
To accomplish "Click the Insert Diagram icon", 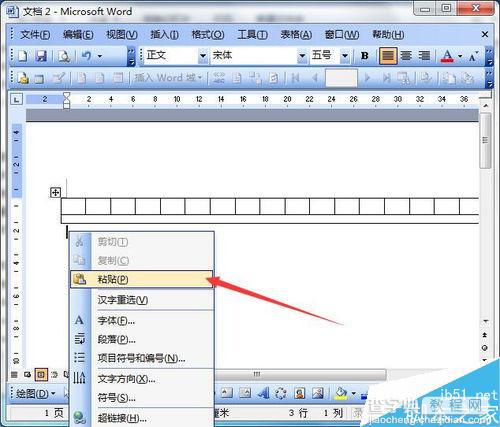I will pyautogui.click(x=281, y=393).
